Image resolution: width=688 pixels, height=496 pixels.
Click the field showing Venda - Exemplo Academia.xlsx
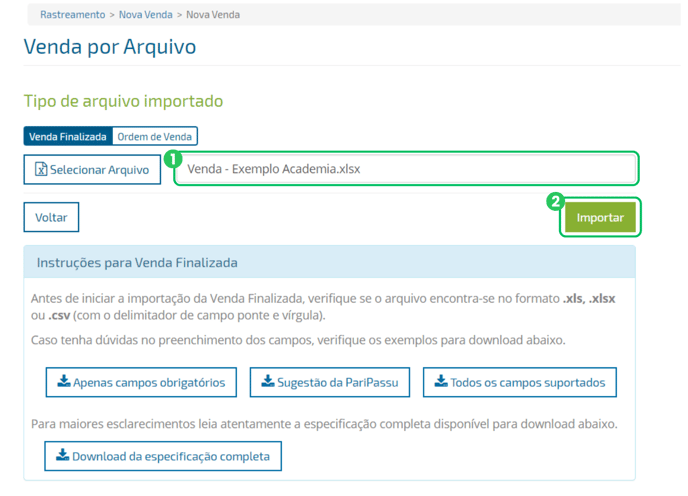coord(405,169)
